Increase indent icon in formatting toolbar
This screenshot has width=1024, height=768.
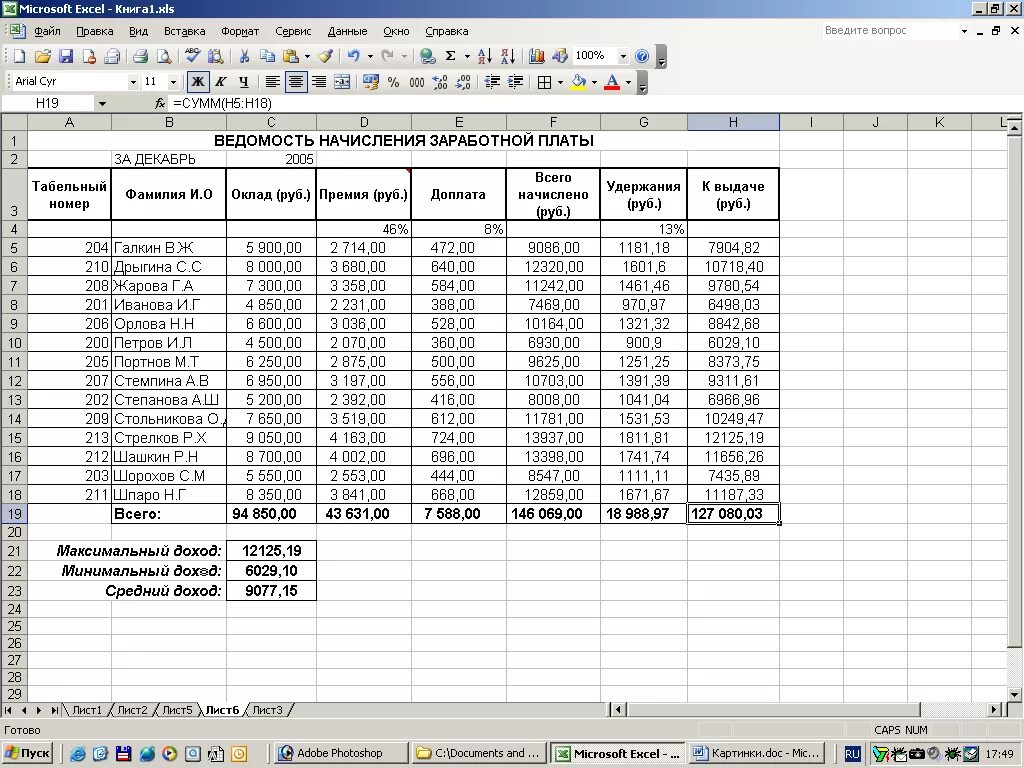point(515,82)
